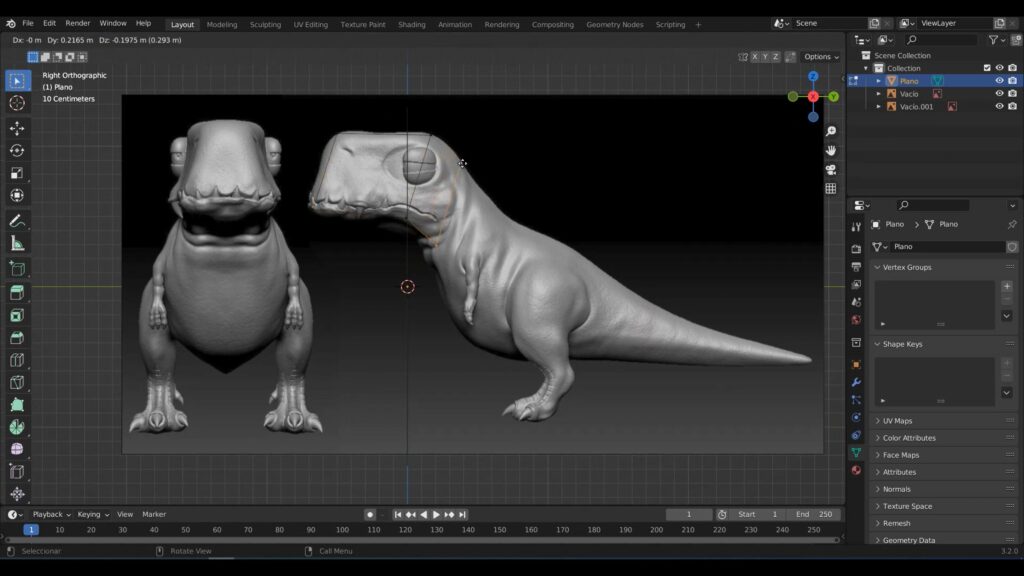Switch to the Shading workspace tab
Image resolution: width=1024 pixels, height=576 pixels.
click(x=411, y=24)
